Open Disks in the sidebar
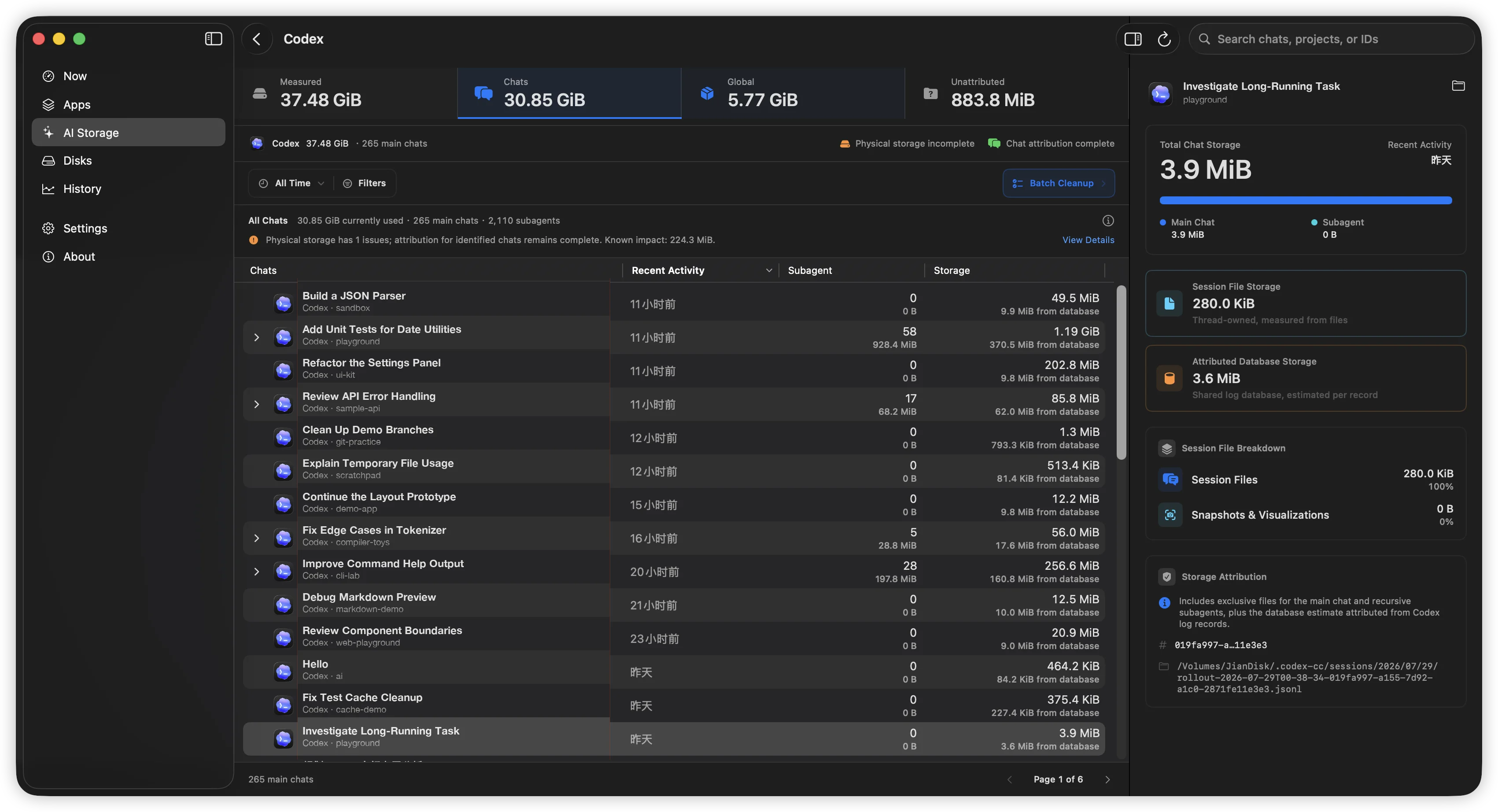This screenshot has height=812, width=1498. pyautogui.click(x=128, y=161)
